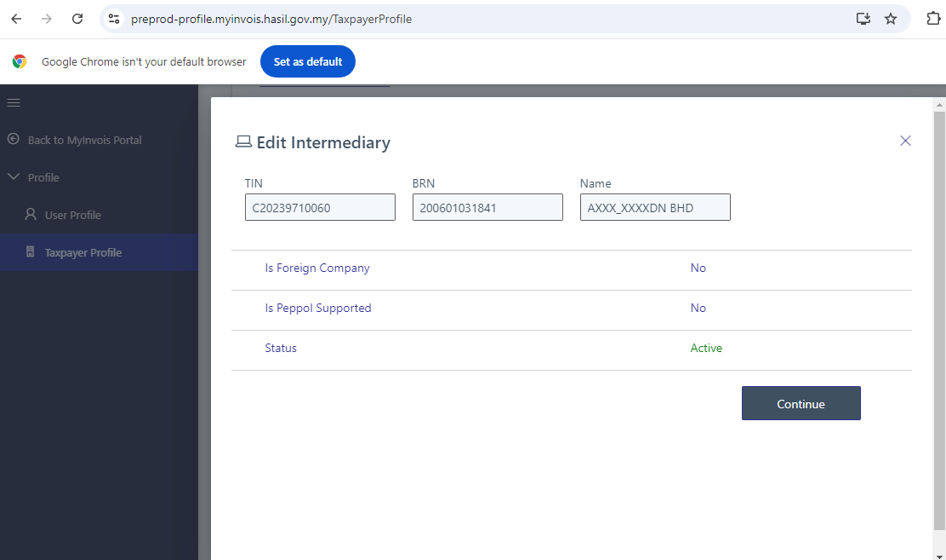Click the scrollbar up arrow

click(939, 104)
